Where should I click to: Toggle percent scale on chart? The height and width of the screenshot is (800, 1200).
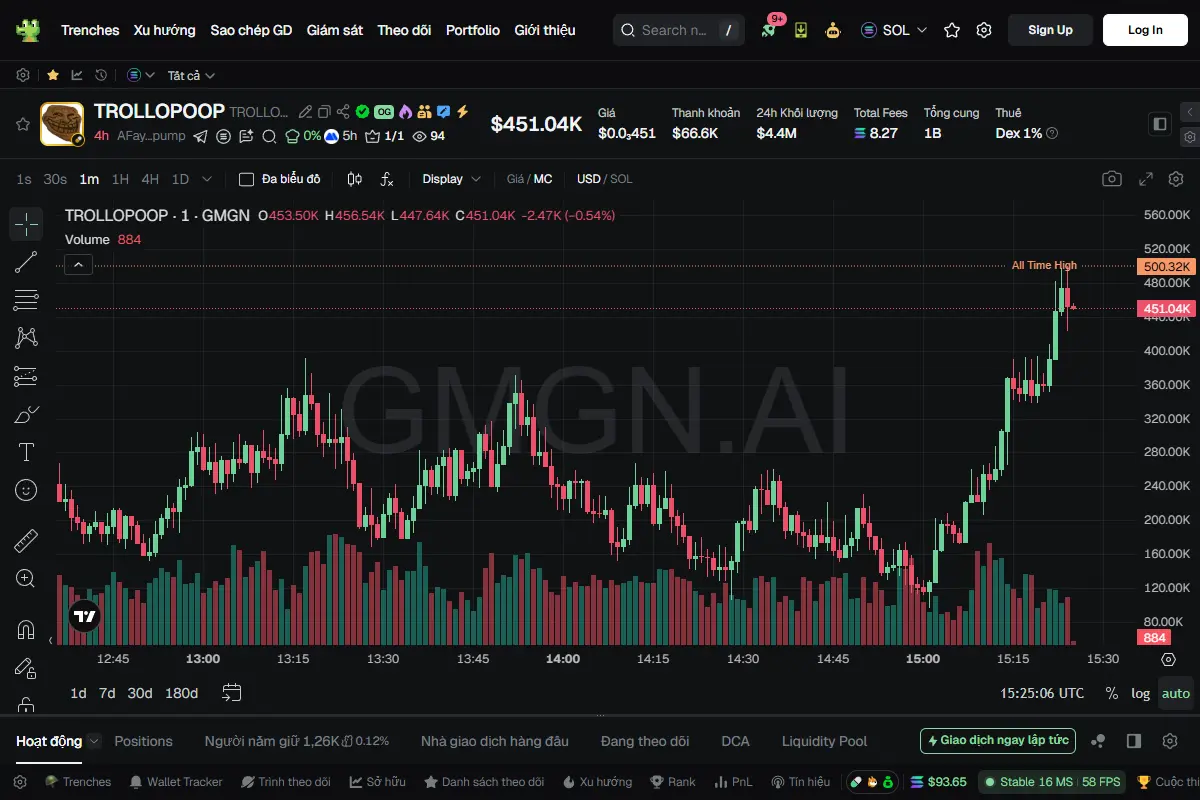pos(1111,693)
